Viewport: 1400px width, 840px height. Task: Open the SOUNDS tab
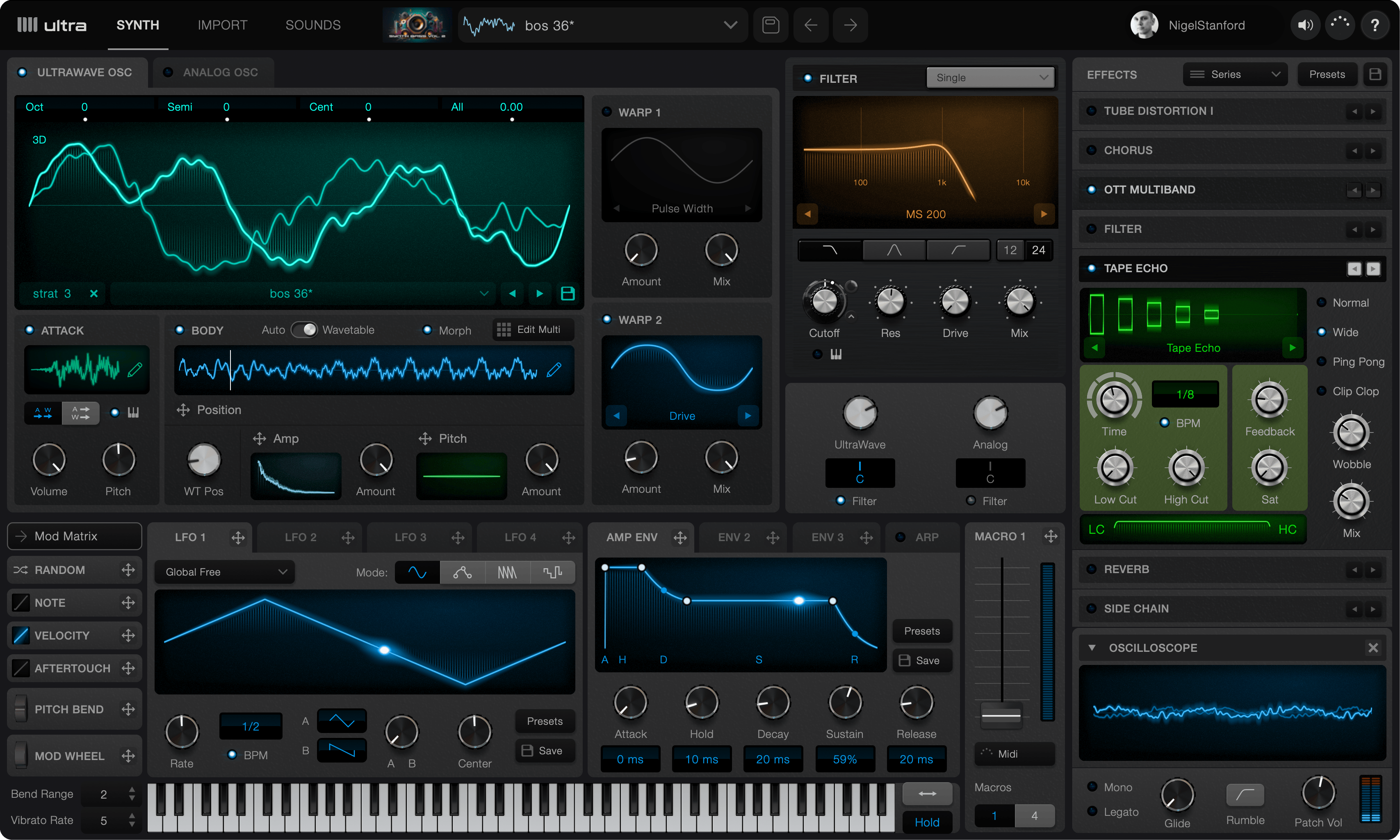[x=312, y=25]
